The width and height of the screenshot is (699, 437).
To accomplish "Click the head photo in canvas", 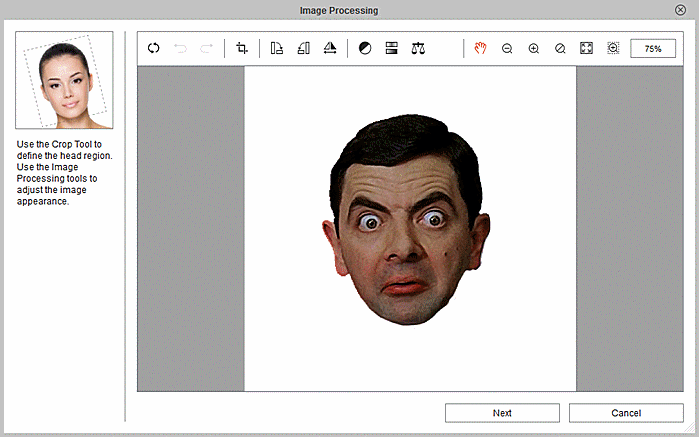I will [406, 219].
